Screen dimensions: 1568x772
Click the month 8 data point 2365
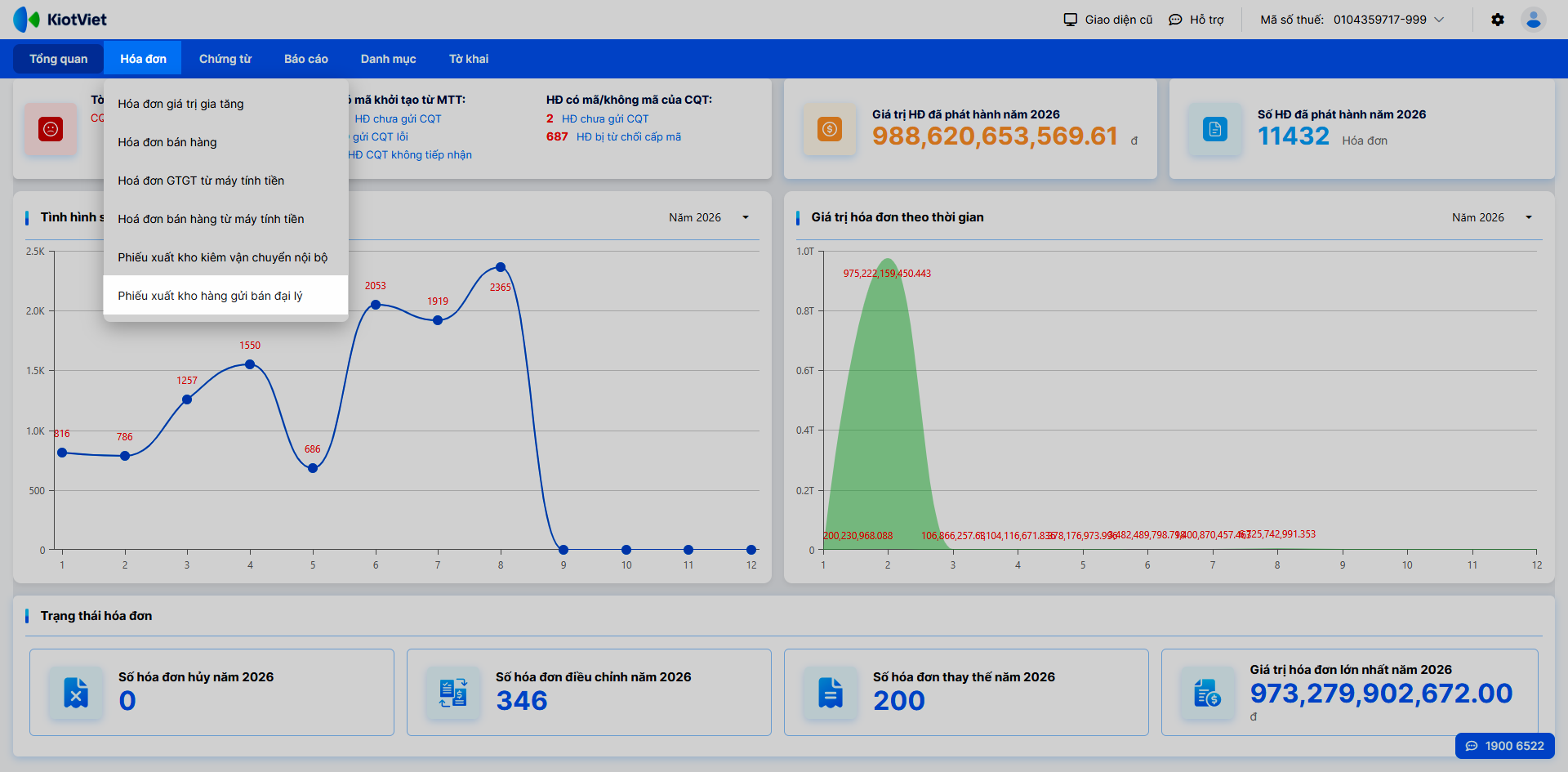point(501,267)
